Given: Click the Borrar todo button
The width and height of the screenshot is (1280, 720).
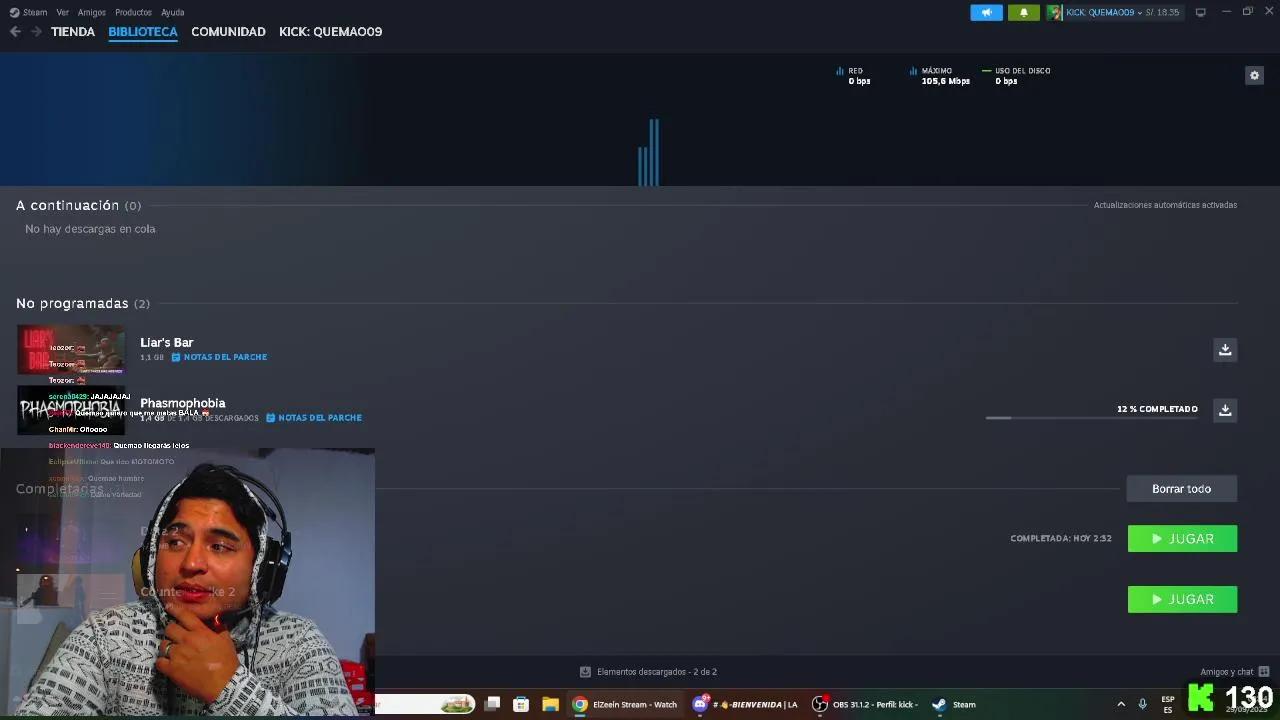Looking at the screenshot, I should 1181,489.
